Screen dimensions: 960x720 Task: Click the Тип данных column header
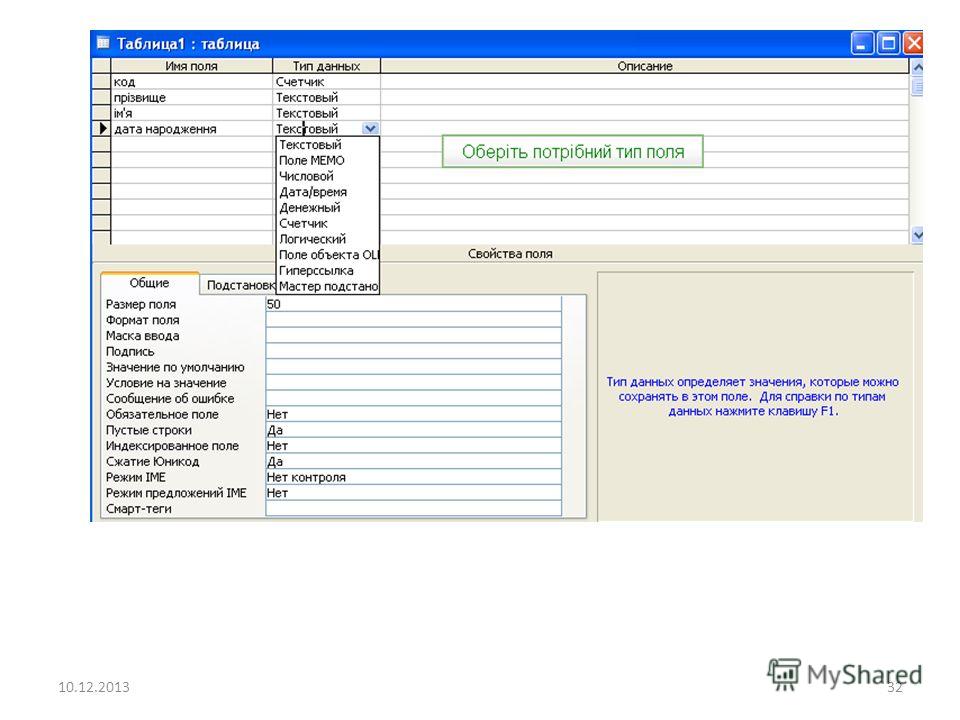(x=326, y=66)
